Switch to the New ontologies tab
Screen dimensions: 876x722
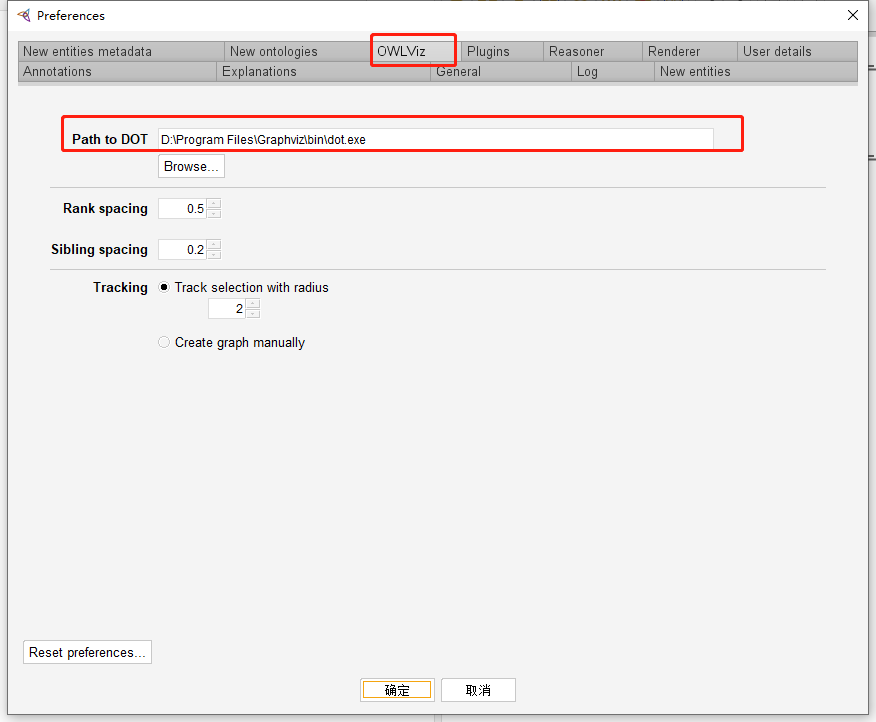[x=297, y=51]
